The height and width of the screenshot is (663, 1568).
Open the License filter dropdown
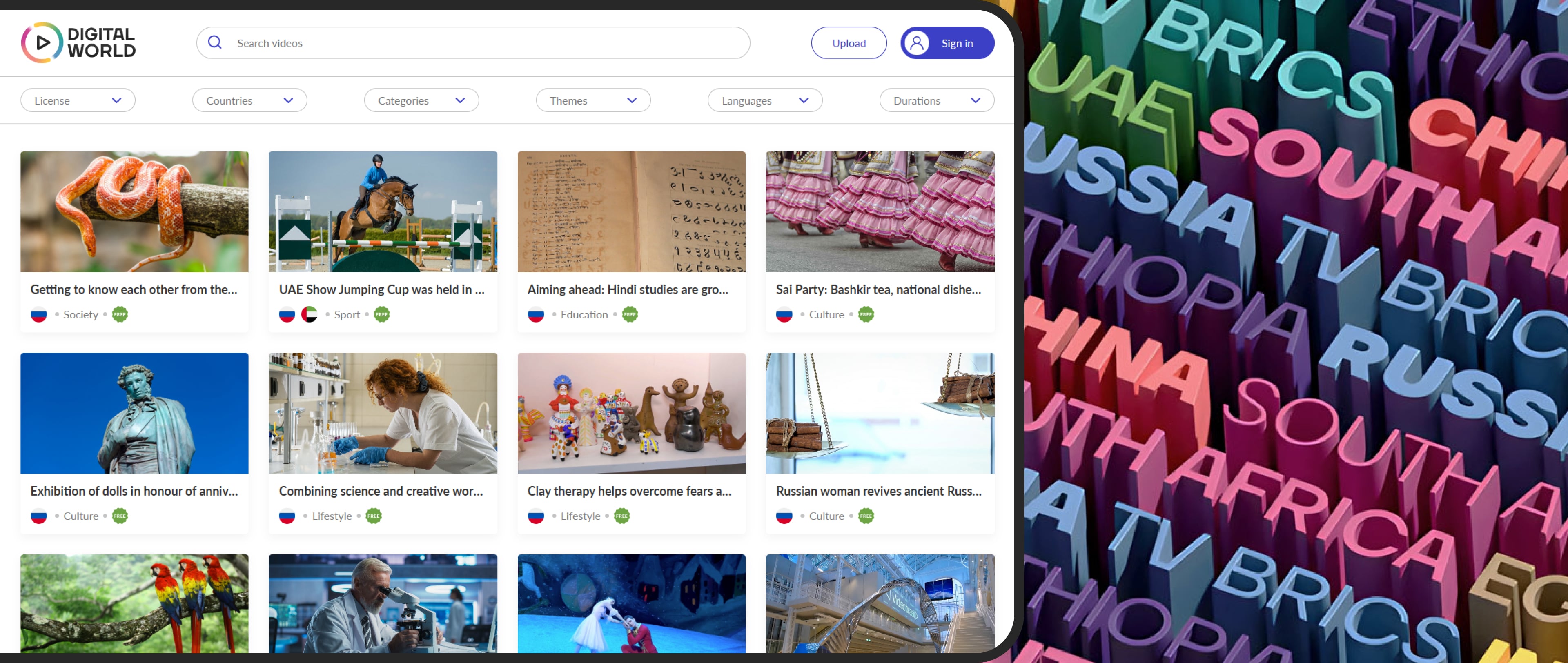(x=78, y=100)
